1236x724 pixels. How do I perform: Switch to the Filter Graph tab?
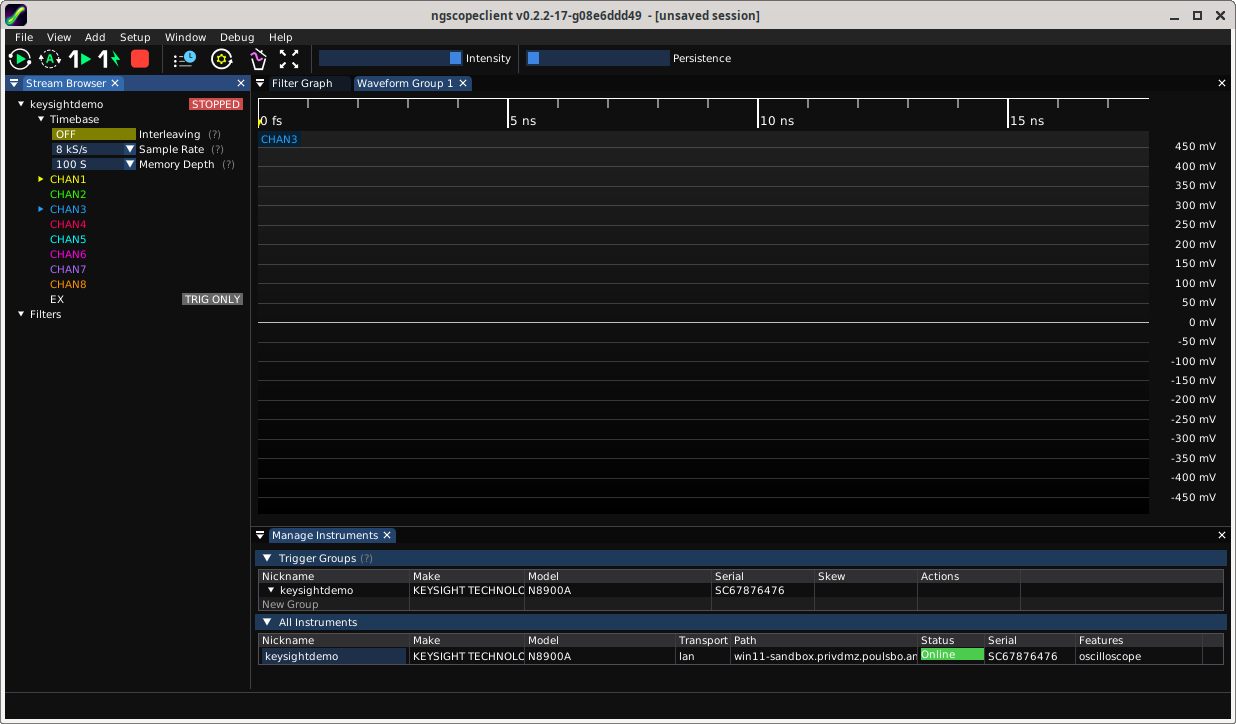point(302,83)
